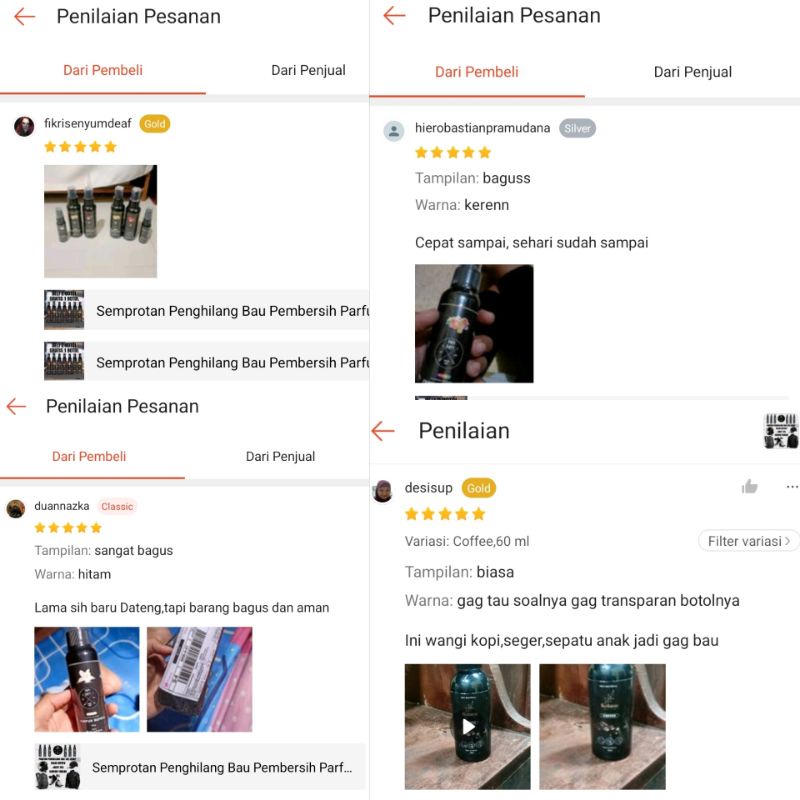Play desisup's review video
Viewport: 800px width, 800px height.
tap(467, 727)
